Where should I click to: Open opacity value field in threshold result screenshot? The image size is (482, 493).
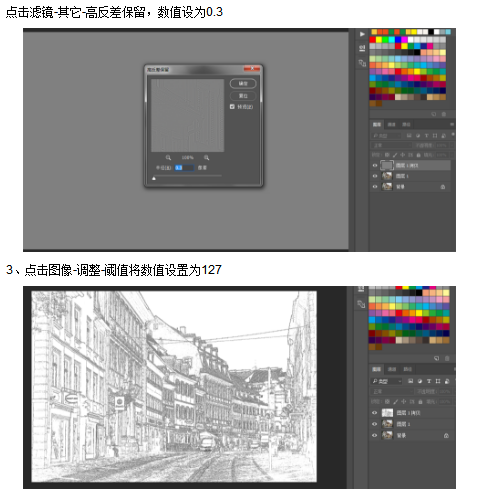click(445, 391)
